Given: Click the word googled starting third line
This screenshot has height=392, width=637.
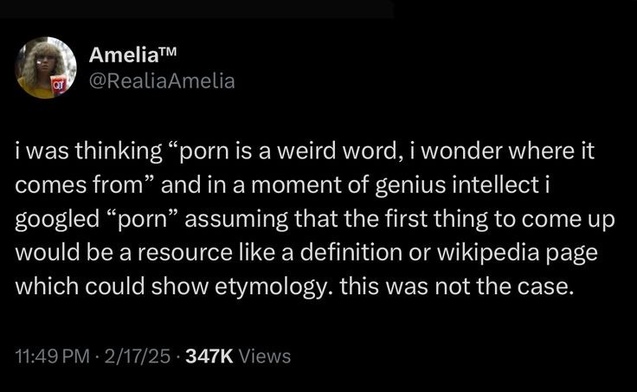Looking at the screenshot, I should tap(57, 219).
